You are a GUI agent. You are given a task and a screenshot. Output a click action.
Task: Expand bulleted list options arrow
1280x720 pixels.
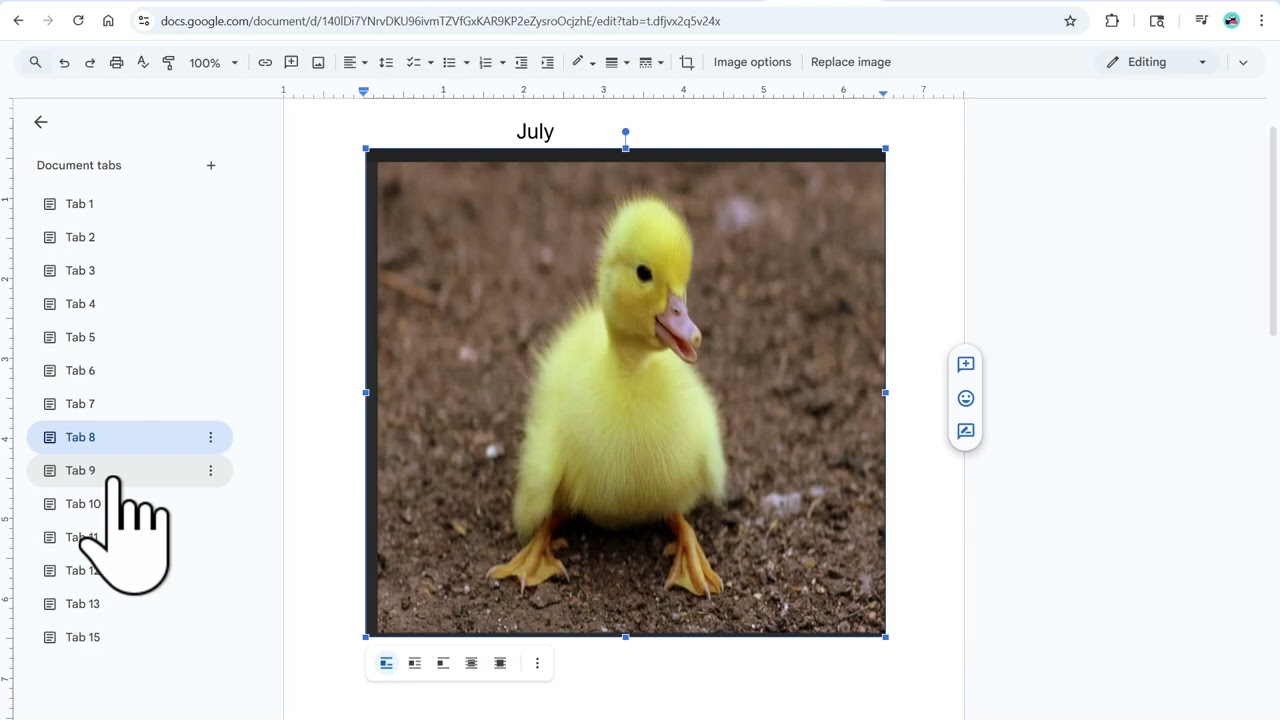(466, 62)
